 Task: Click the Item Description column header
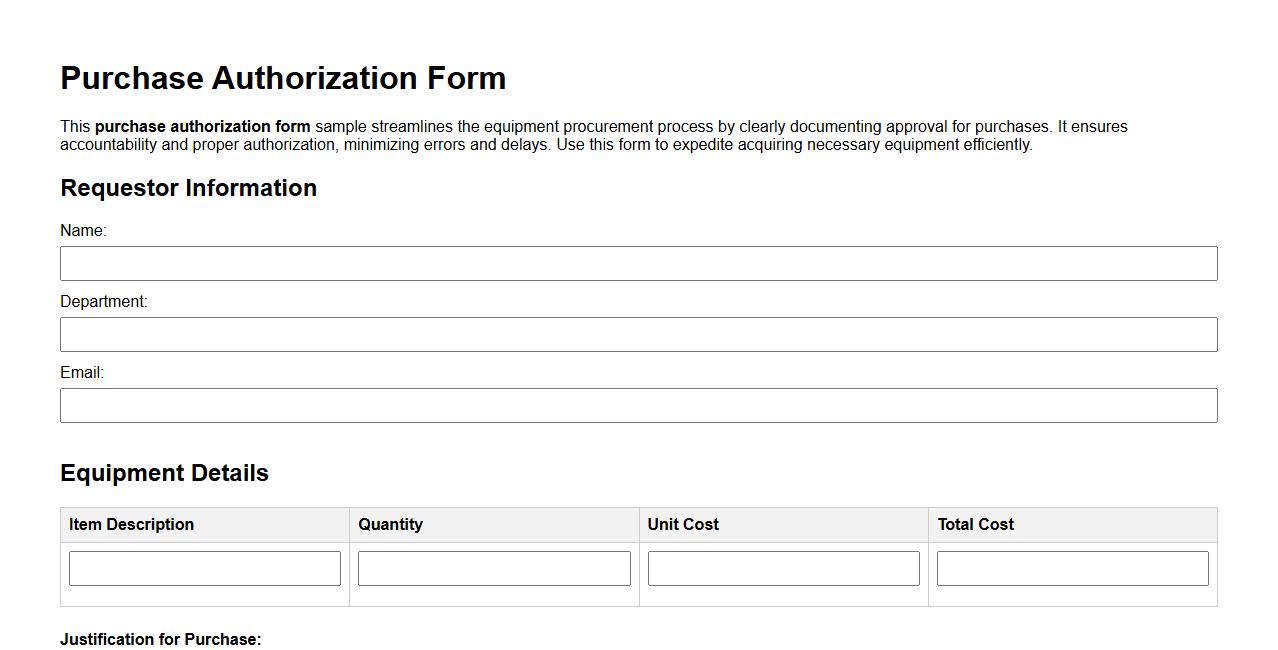pyautogui.click(x=130, y=524)
